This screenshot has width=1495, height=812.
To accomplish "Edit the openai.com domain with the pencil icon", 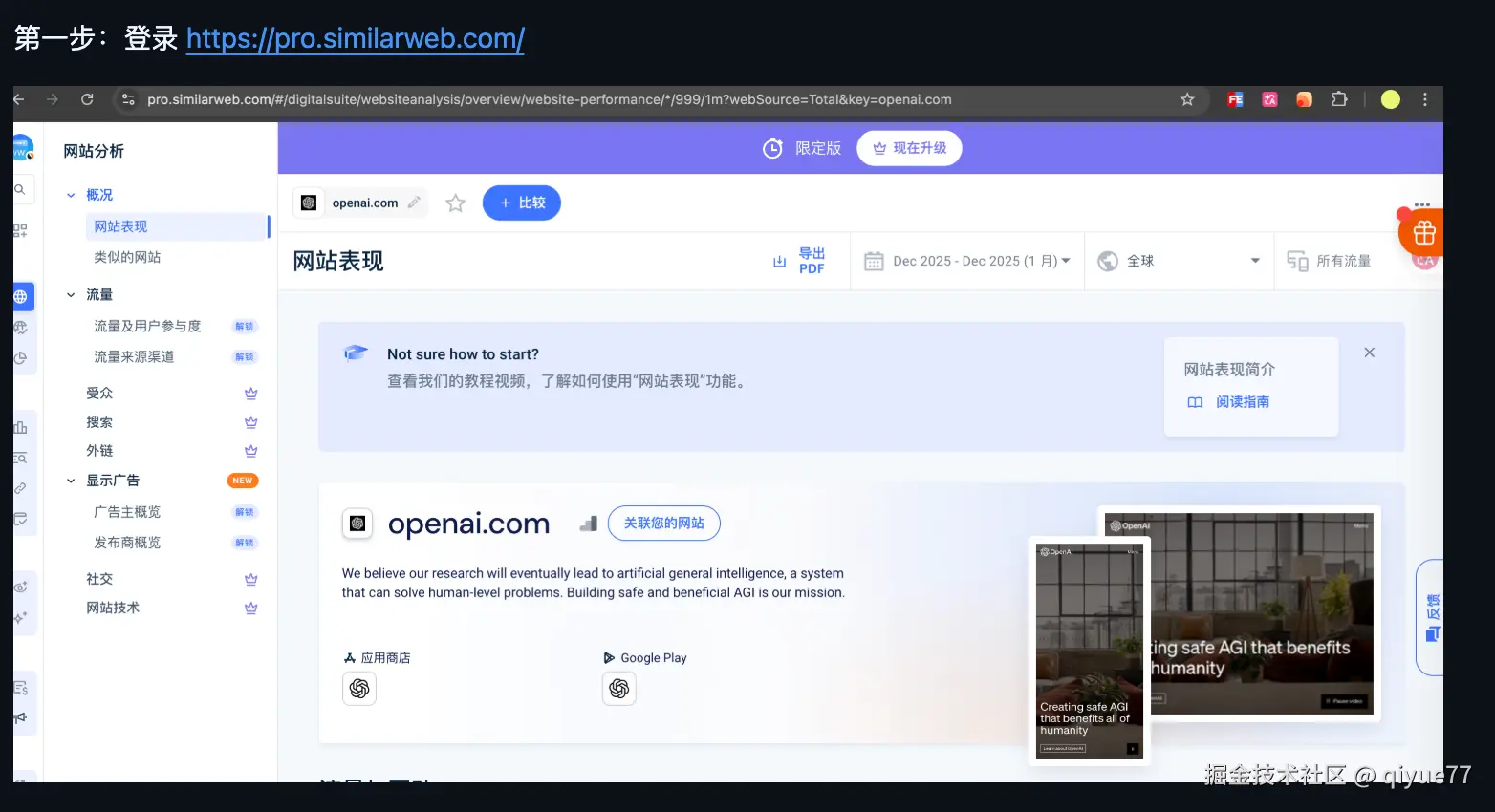I will pos(414,203).
